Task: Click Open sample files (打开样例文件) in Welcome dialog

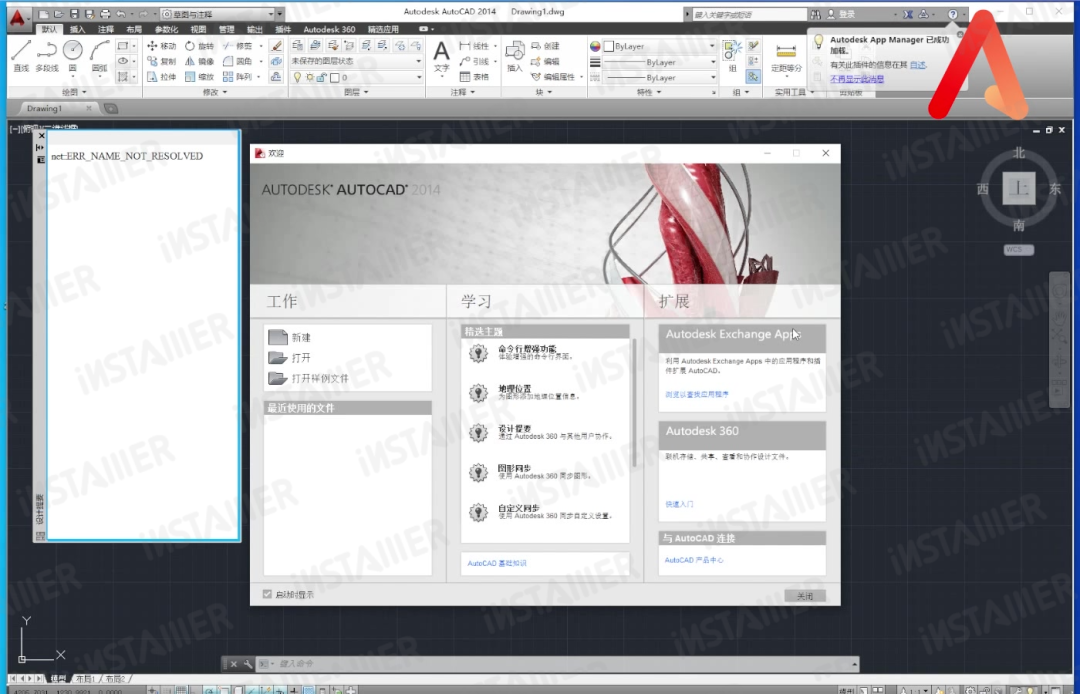Action: (x=308, y=378)
